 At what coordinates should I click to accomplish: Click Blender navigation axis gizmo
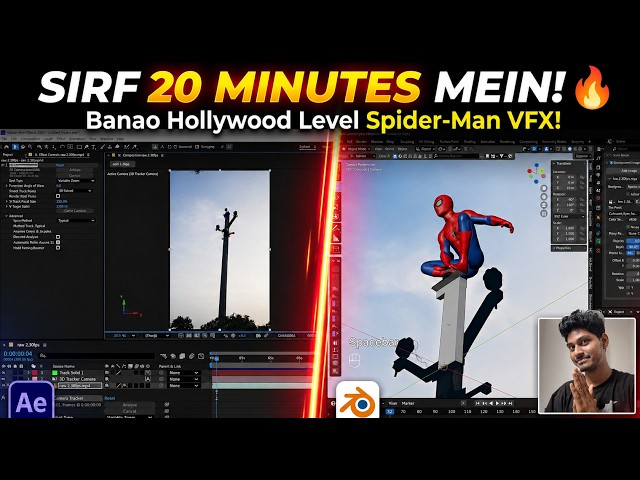pyautogui.click(x=536, y=173)
